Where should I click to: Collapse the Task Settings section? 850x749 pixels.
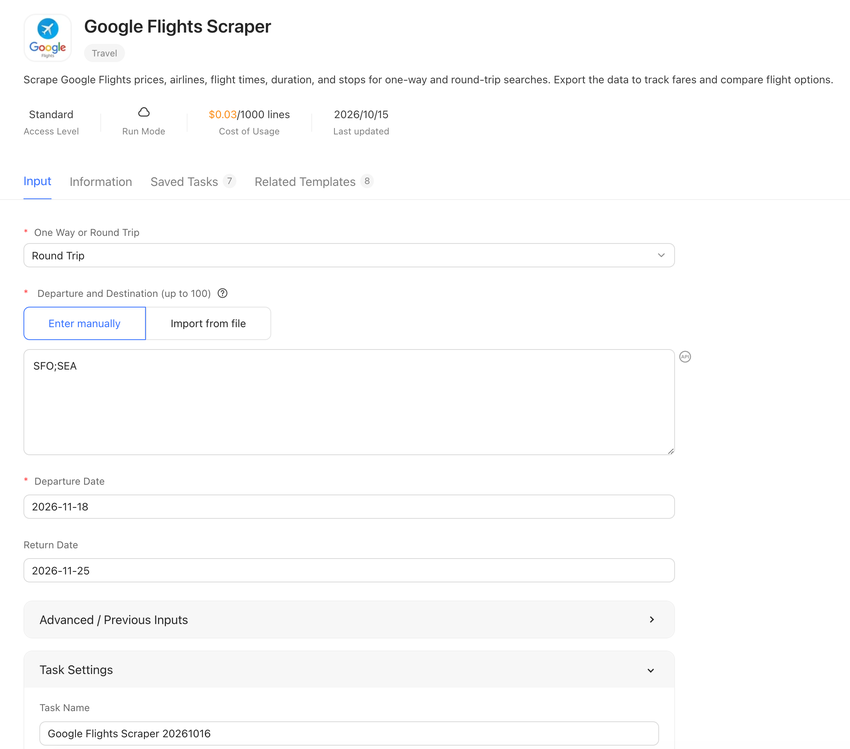click(x=349, y=670)
